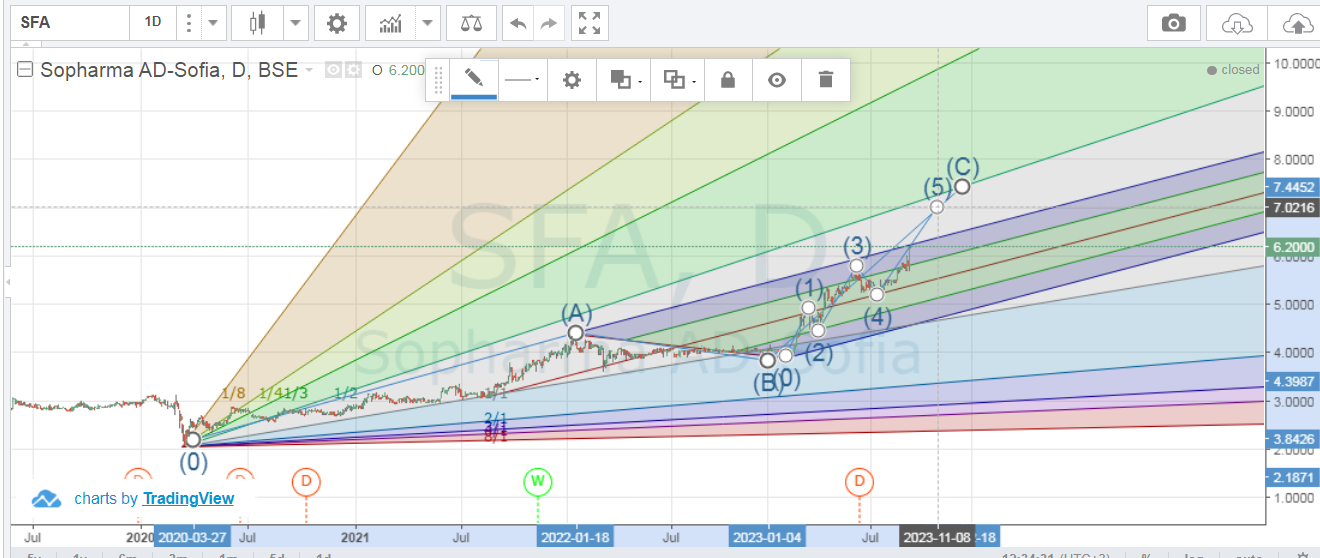The image size is (1320, 558).
Task: Select the Elliott wave point (A)
Action: [575, 333]
